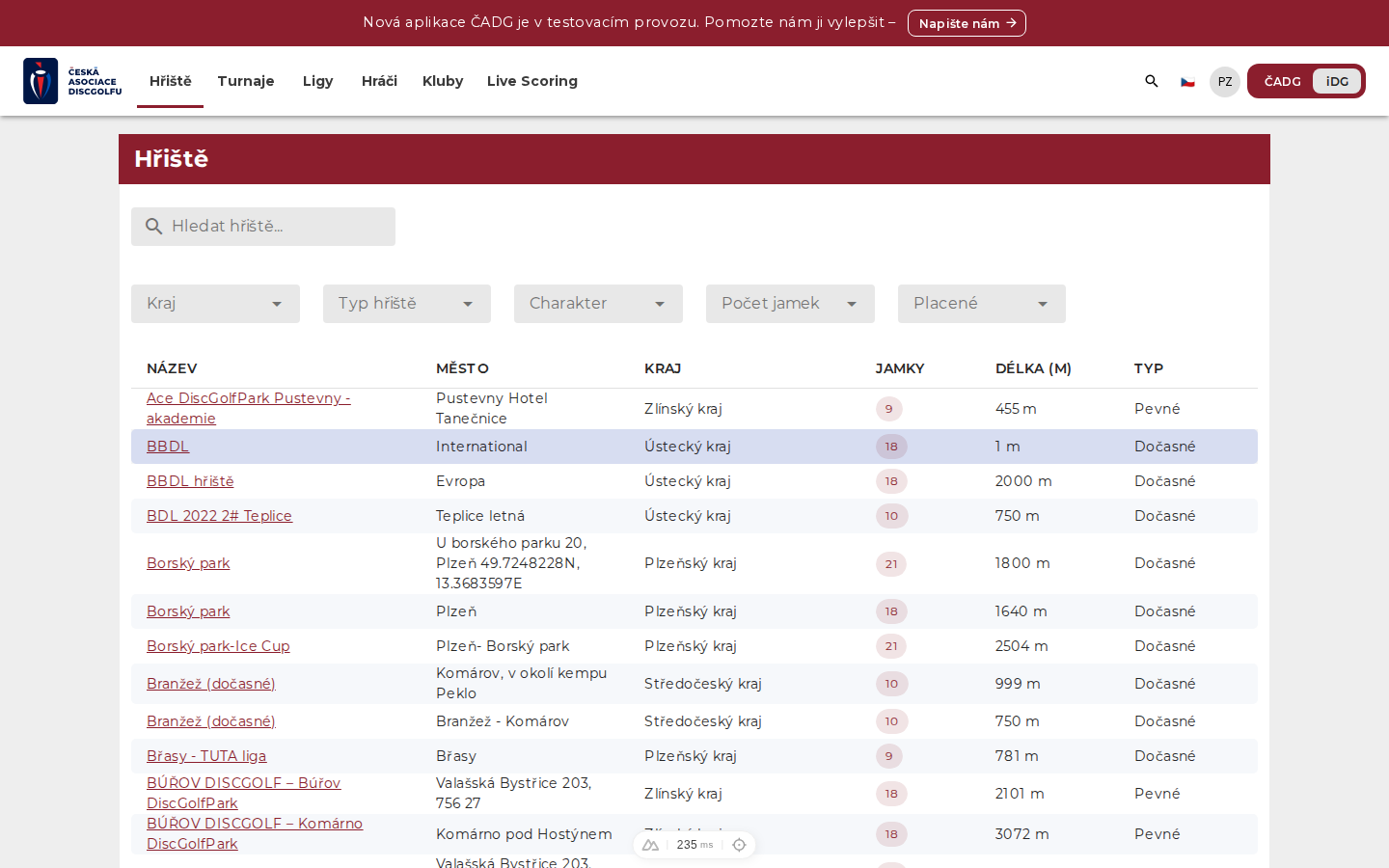Click the magnifier icon in search field
This screenshot has width=1389, height=868.
click(153, 227)
